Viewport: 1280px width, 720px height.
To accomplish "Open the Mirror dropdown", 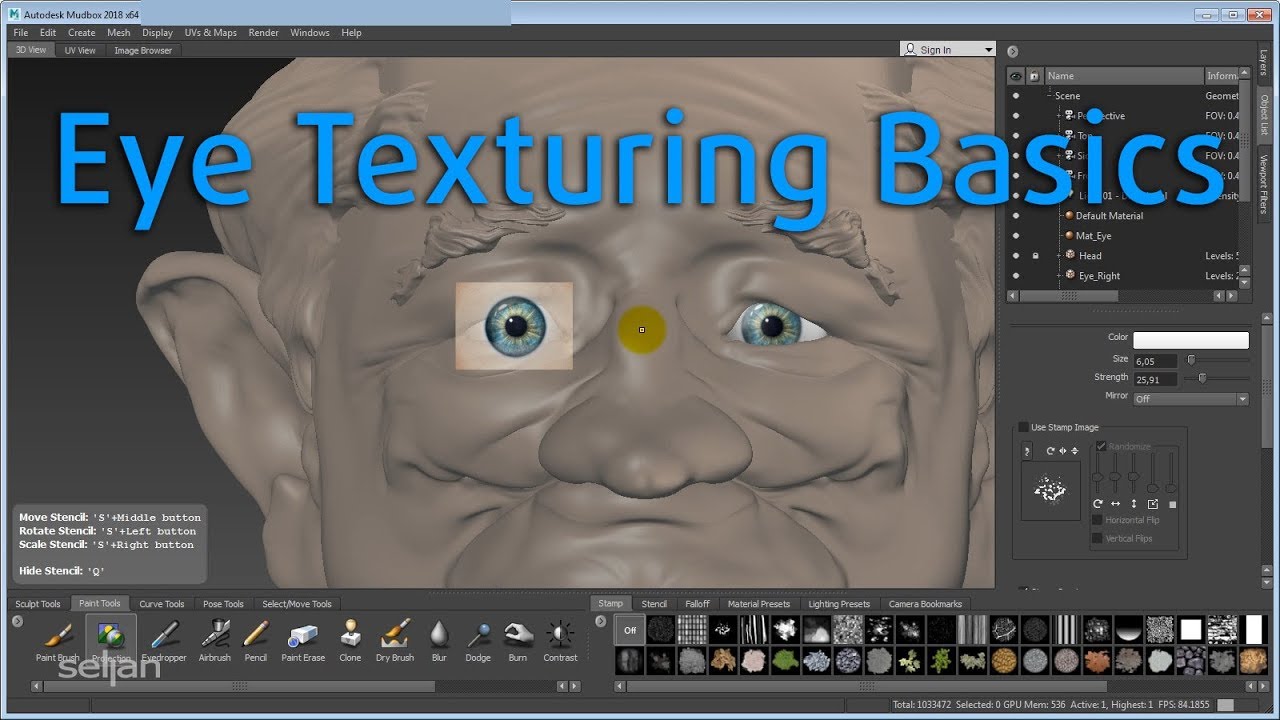I will click(x=1191, y=399).
